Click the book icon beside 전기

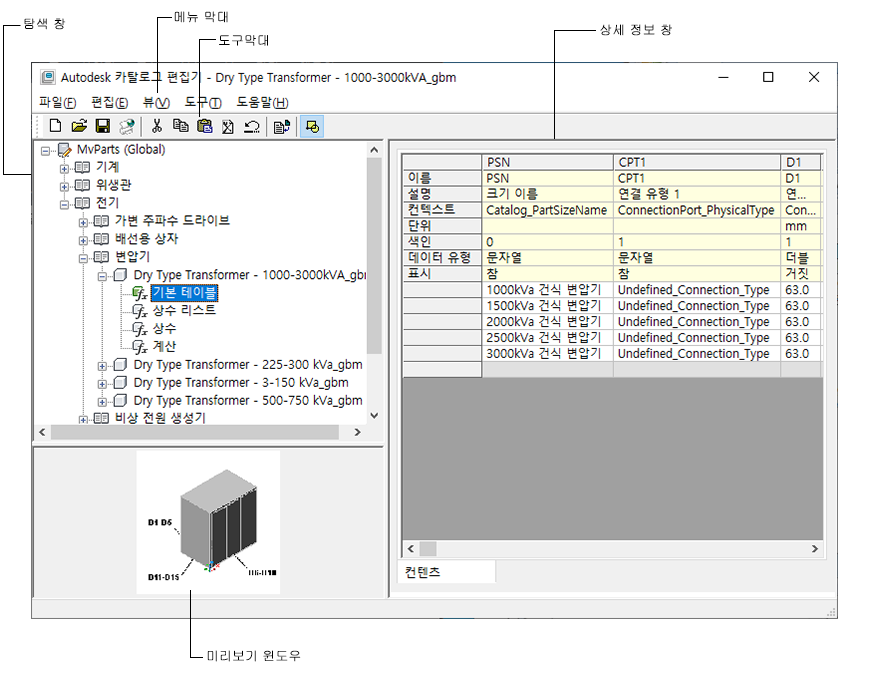83,203
